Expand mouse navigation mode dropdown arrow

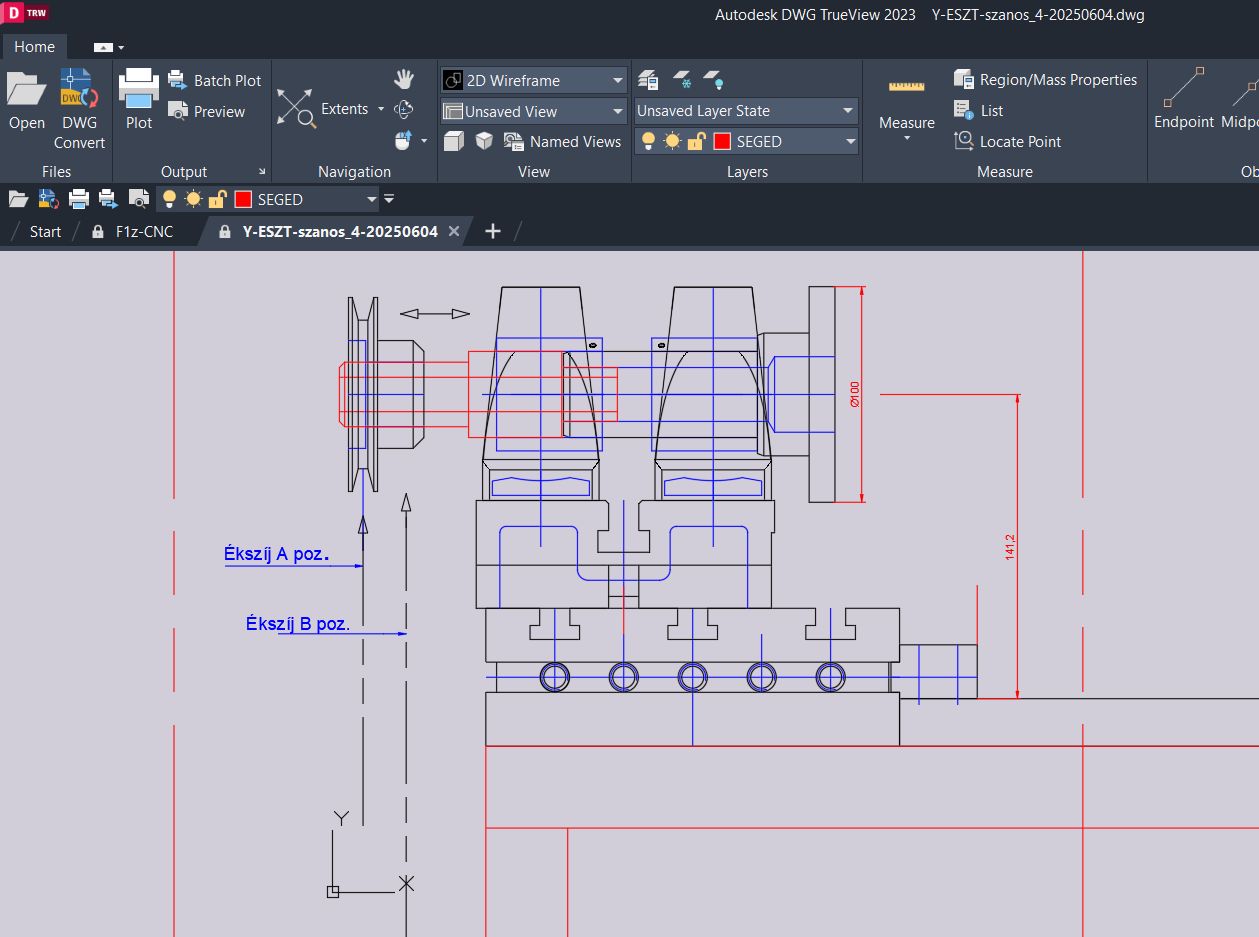click(424, 141)
